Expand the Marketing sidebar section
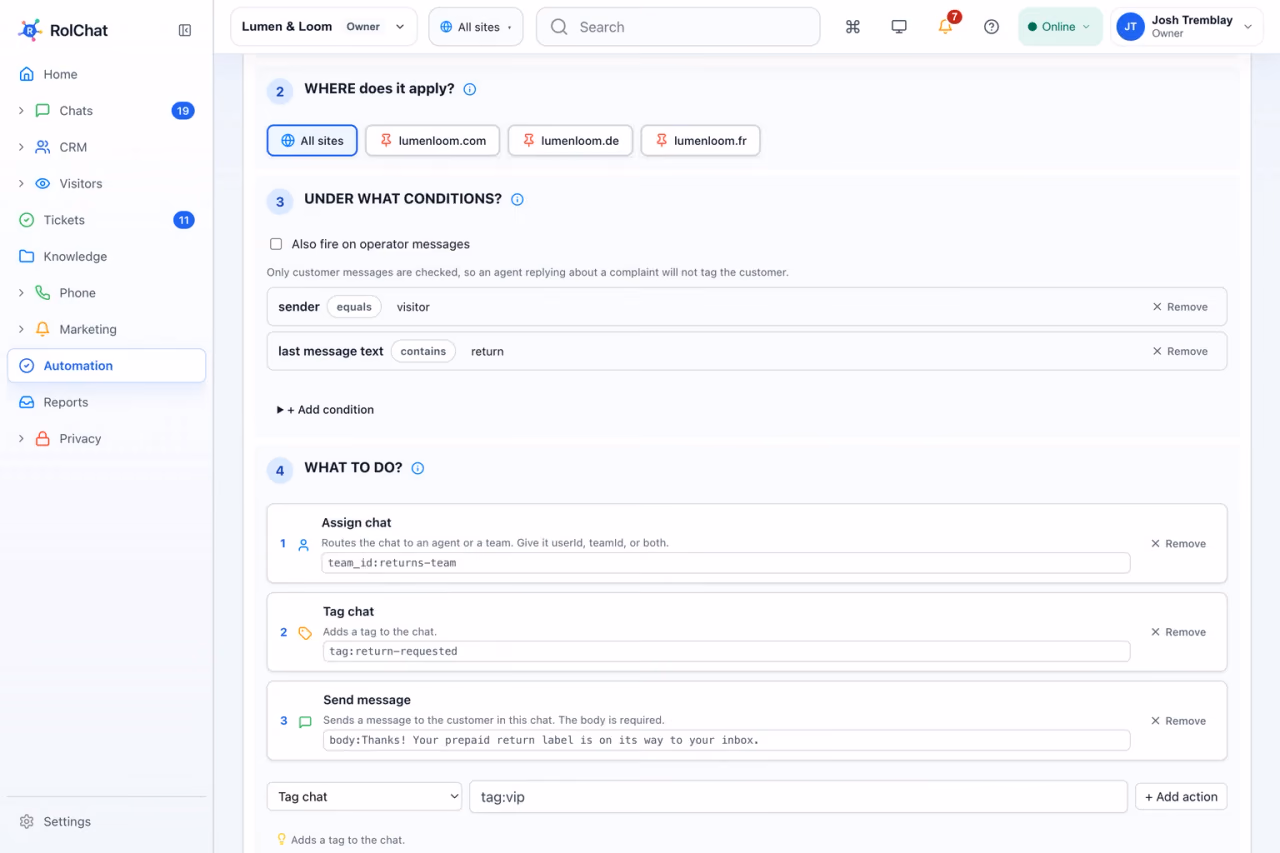The width and height of the screenshot is (1280, 853). tap(21, 329)
